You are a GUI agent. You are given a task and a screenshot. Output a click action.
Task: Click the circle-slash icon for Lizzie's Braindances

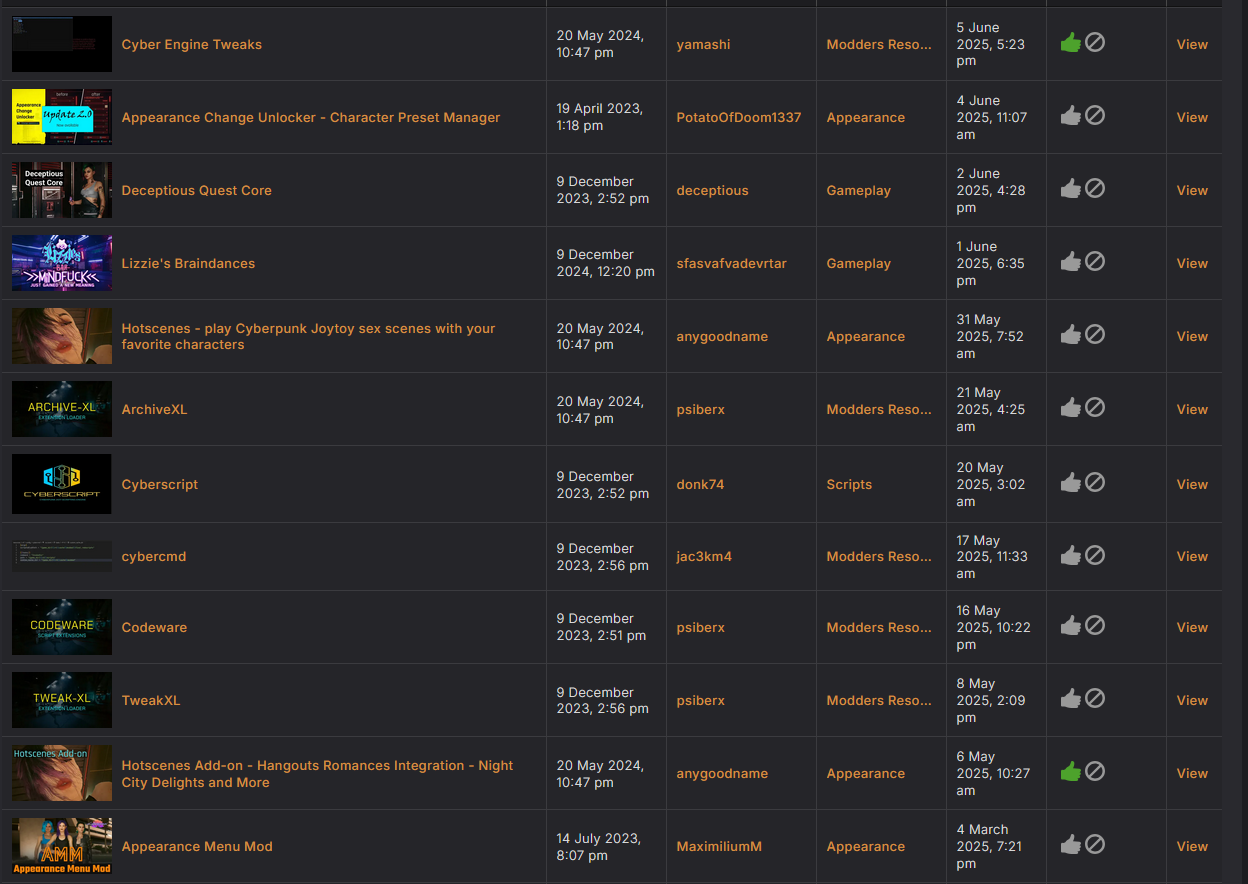1095,261
